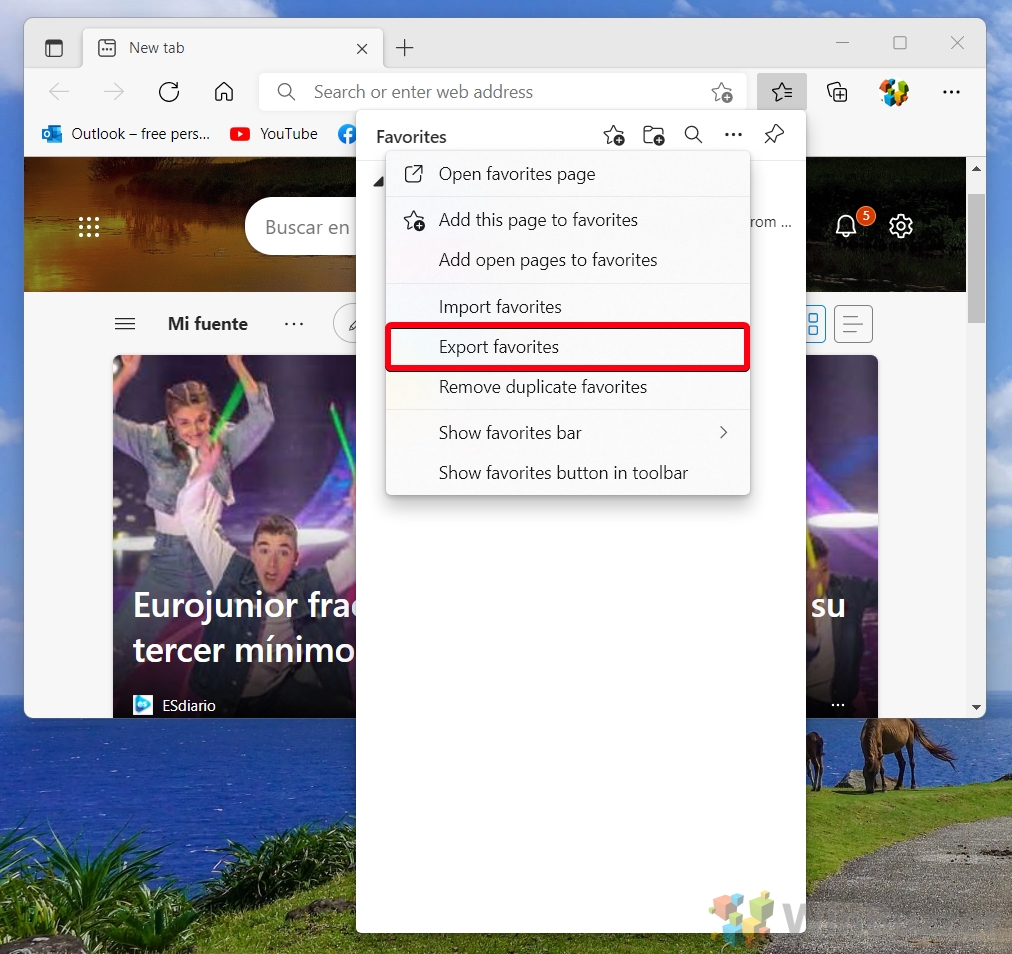Toggle Show favorites button in toolbar

563,473
